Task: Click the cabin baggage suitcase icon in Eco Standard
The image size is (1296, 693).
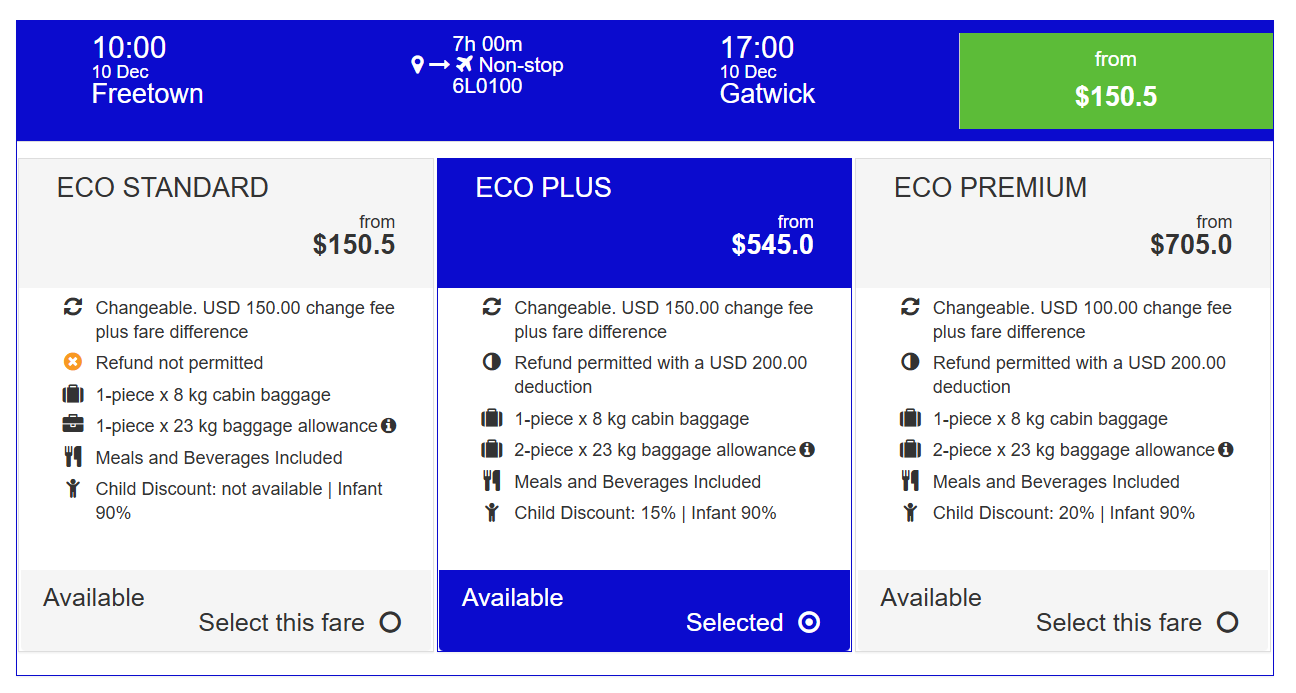Action: (72, 395)
